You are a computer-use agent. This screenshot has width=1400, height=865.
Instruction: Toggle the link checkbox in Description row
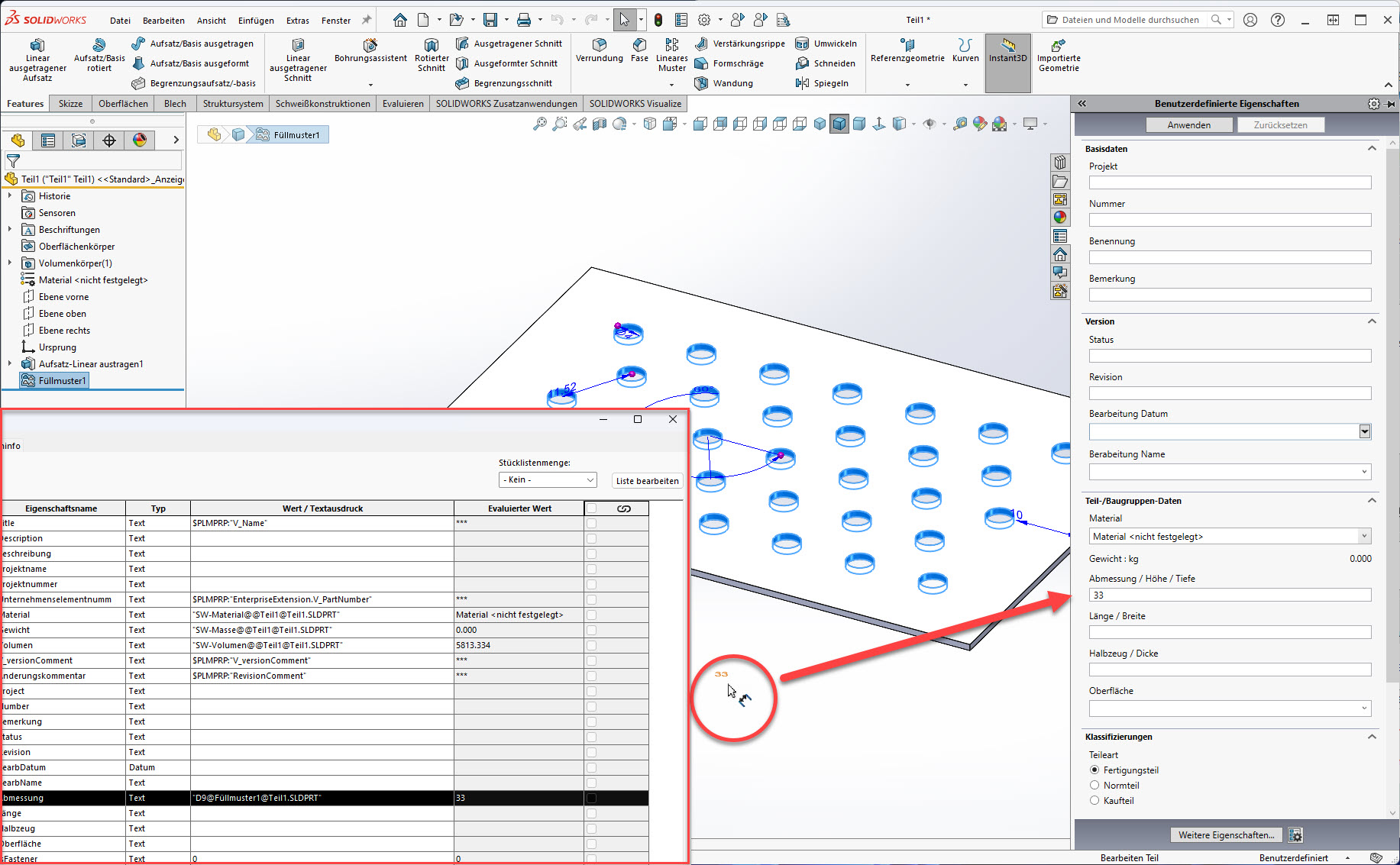click(x=592, y=538)
